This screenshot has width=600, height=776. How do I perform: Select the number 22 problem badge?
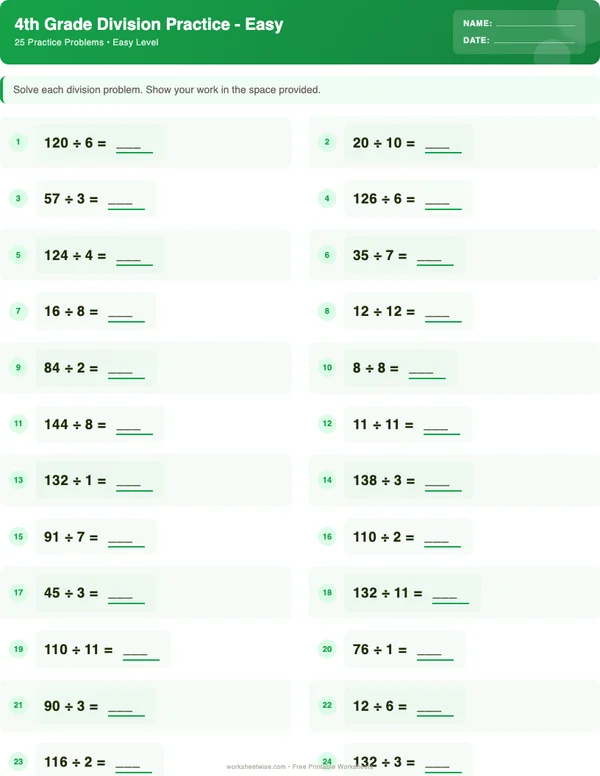327,706
